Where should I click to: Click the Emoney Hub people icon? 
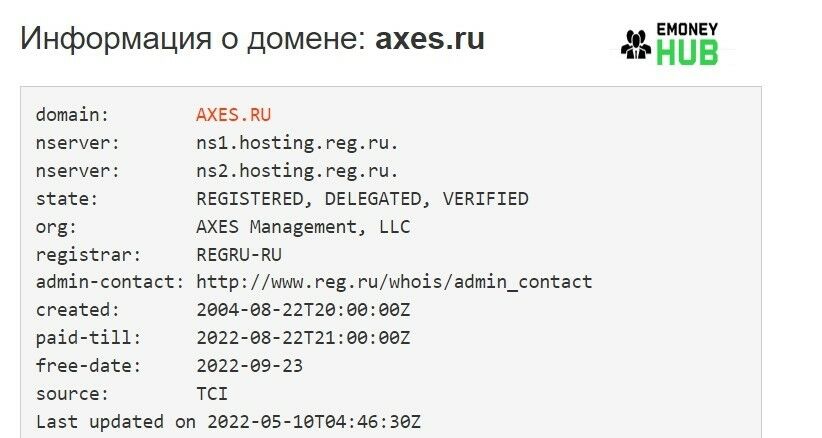pos(636,44)
